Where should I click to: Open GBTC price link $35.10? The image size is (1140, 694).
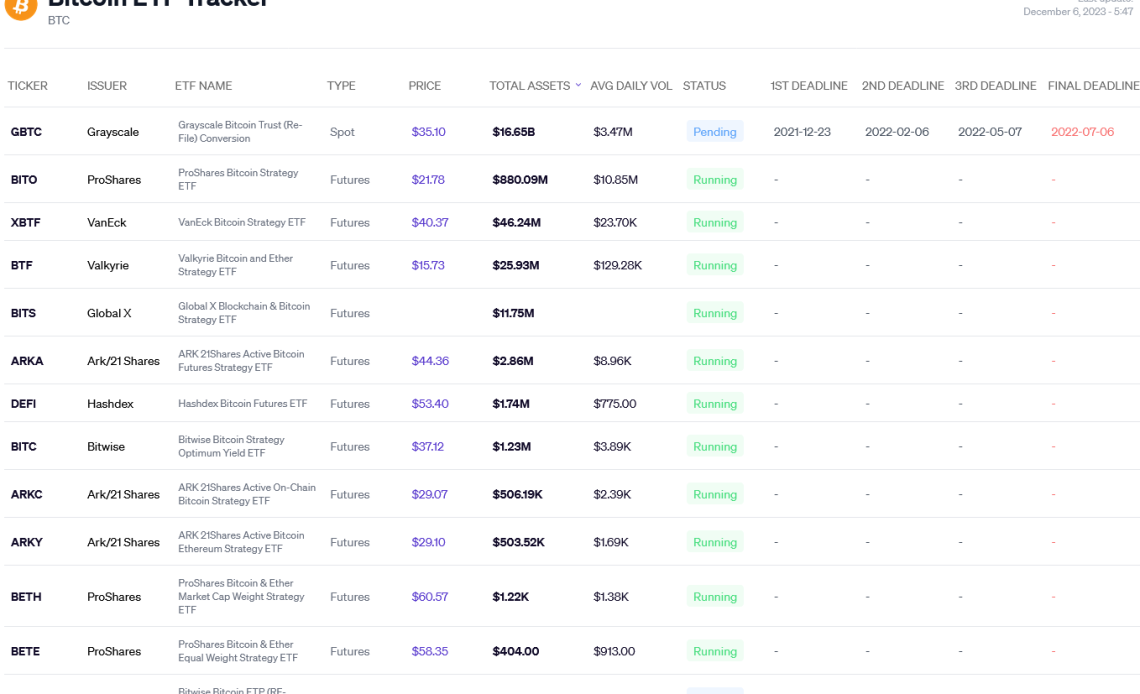428,132
